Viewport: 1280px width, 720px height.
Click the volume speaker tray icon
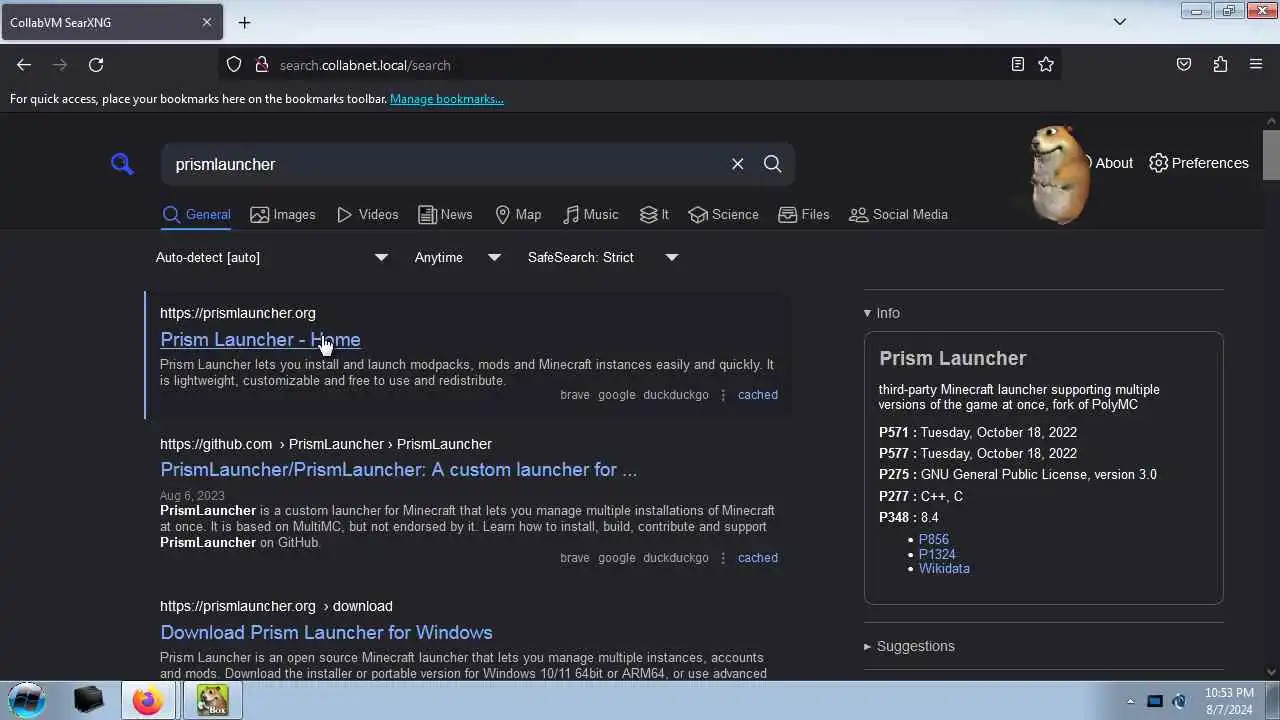[1179, 701]
